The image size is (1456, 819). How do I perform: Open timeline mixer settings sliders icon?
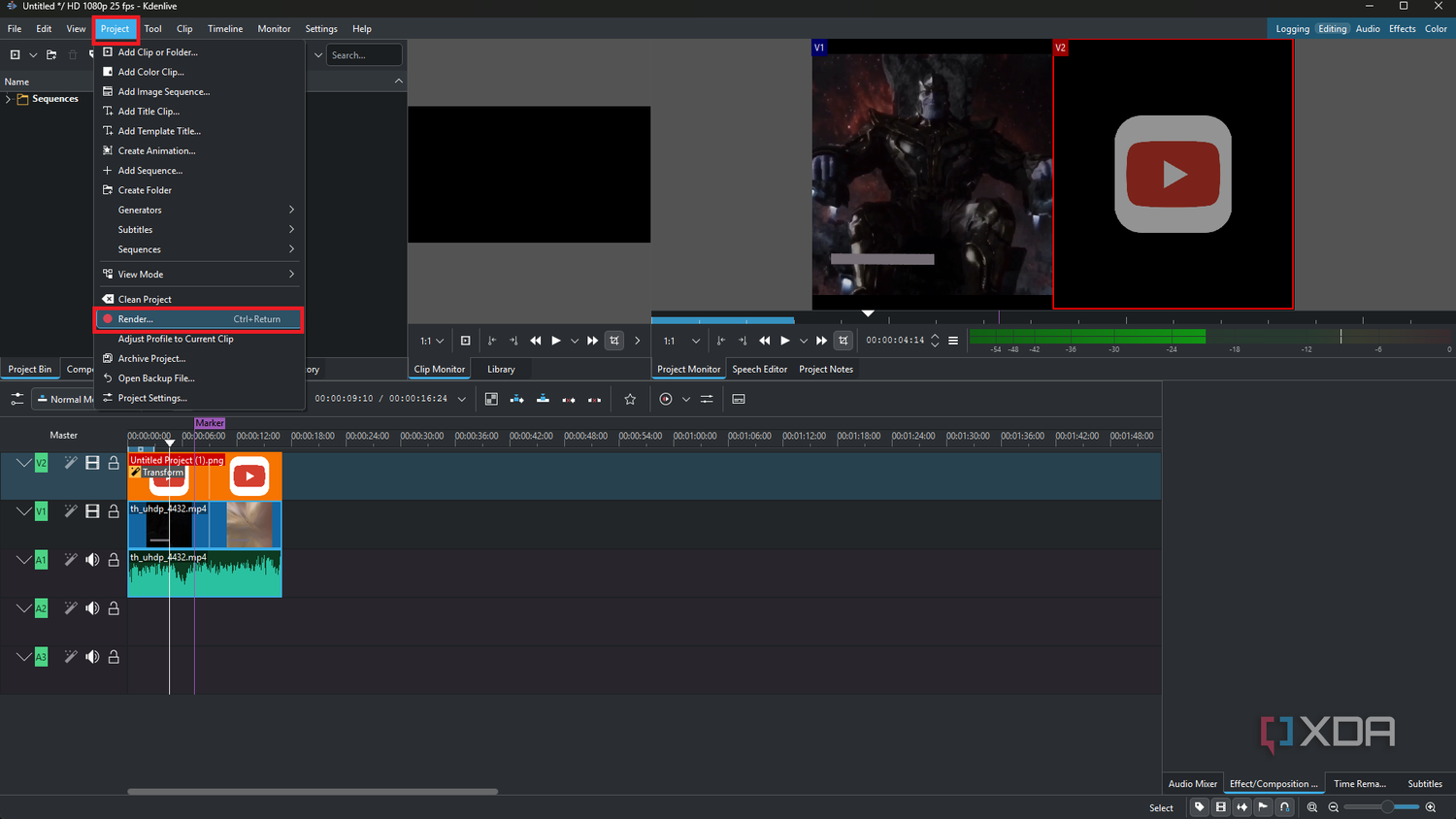coord(707,399)
